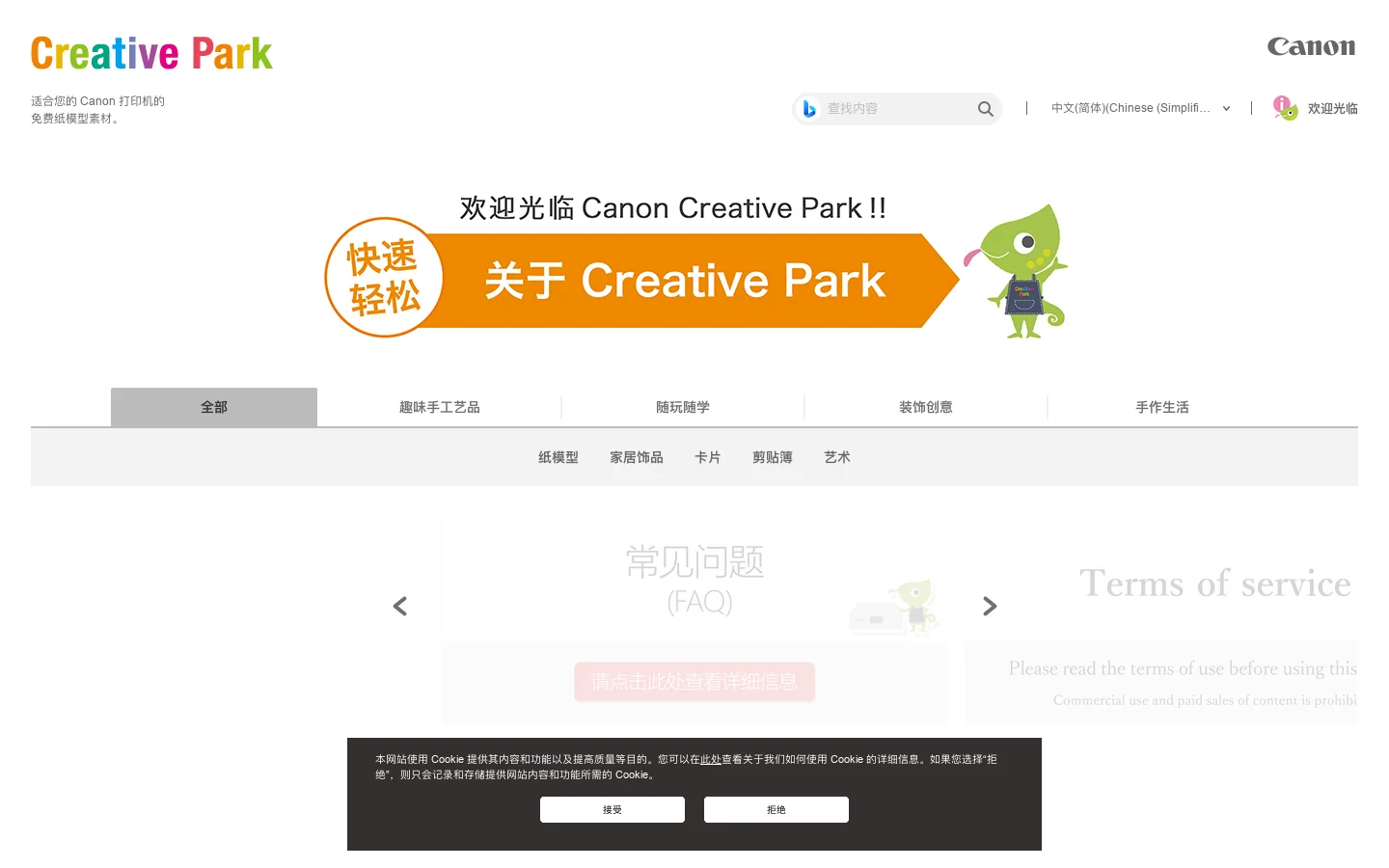The image size is (1389, 868).
Task: Select the 手作生活 tab
Action: pos(1162,407)
